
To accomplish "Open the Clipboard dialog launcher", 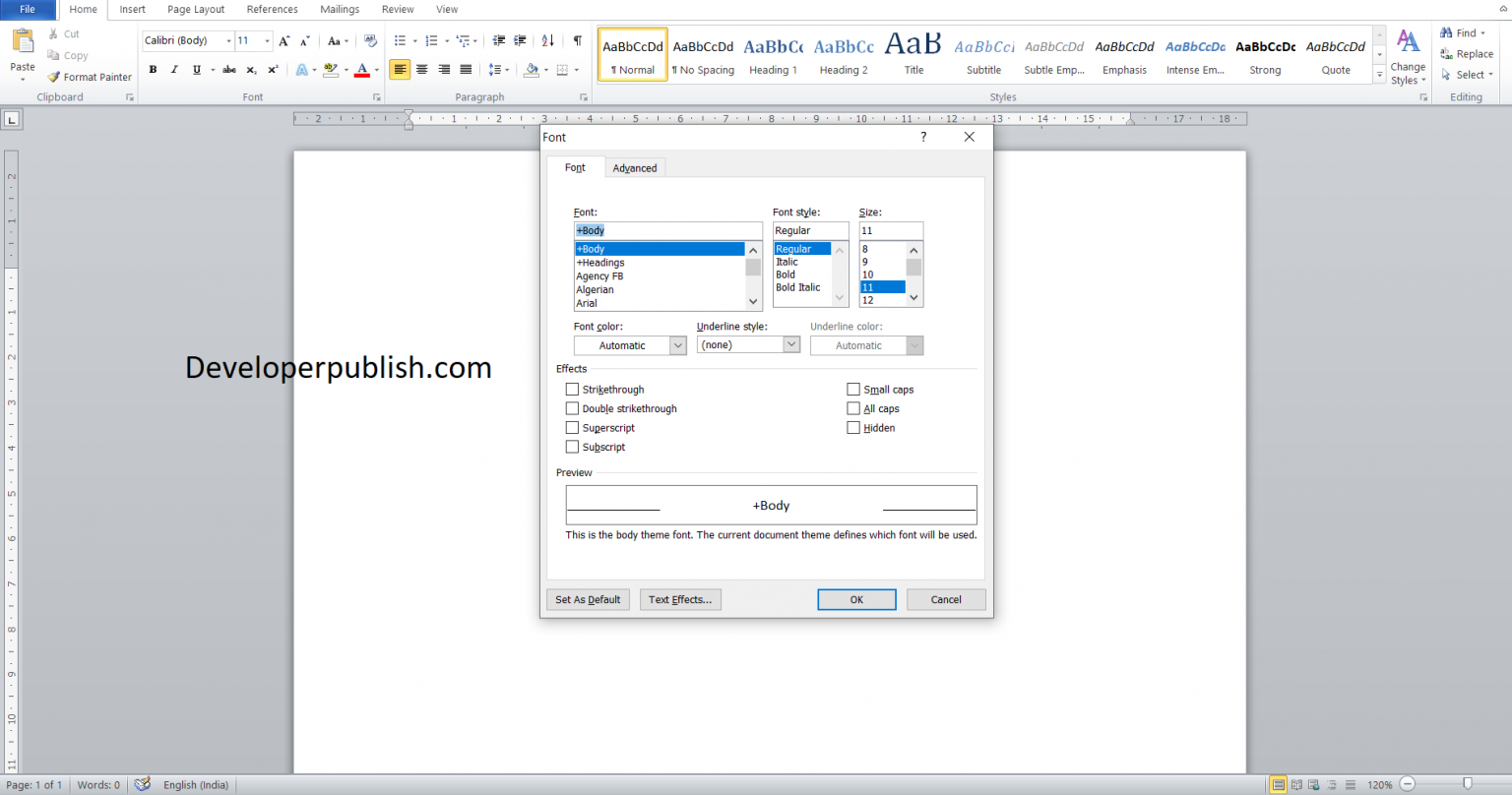I will 129,96.
